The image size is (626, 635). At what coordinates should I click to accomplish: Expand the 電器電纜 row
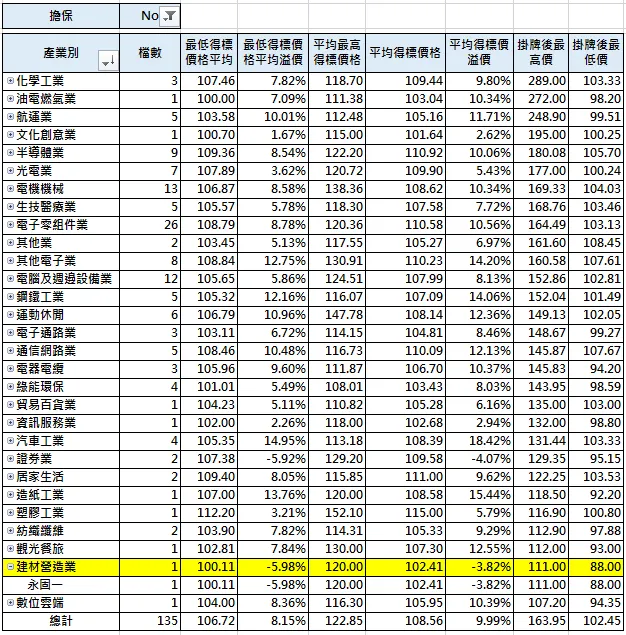[11, 369]
